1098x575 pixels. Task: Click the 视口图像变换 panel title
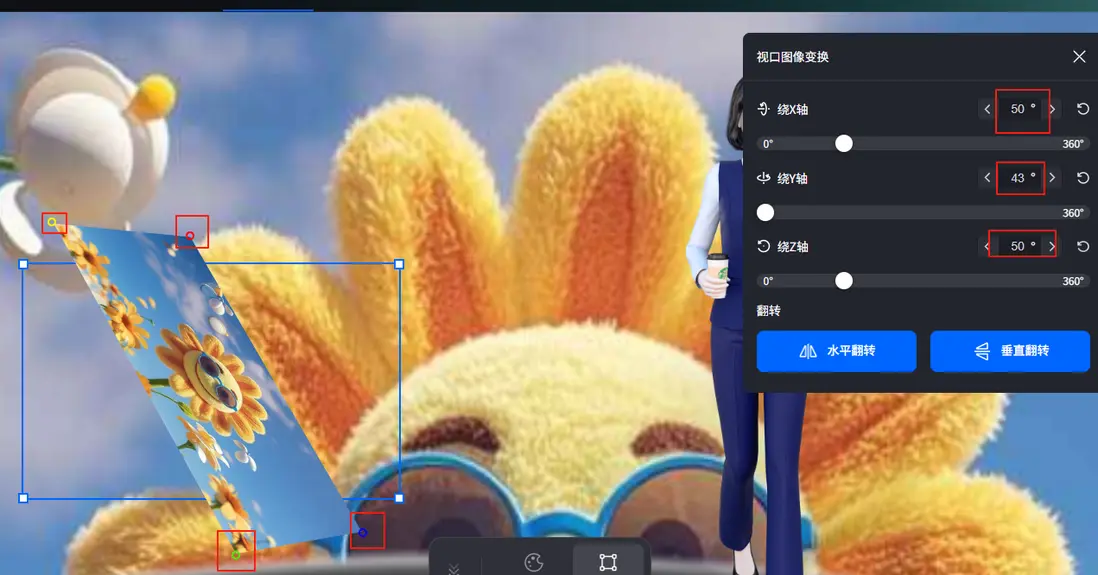point(793,57)
